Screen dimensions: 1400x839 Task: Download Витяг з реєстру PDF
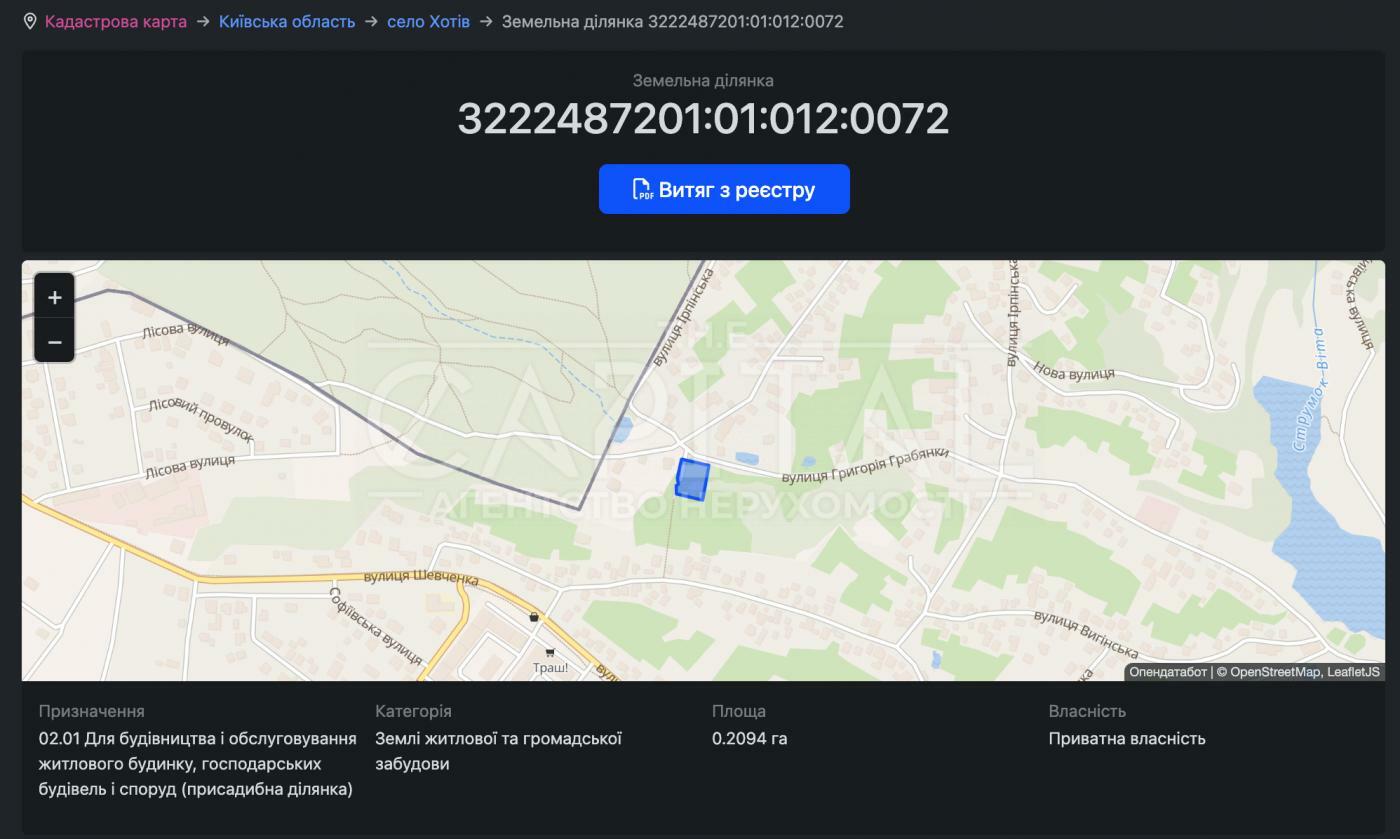(x=724, y=189)
